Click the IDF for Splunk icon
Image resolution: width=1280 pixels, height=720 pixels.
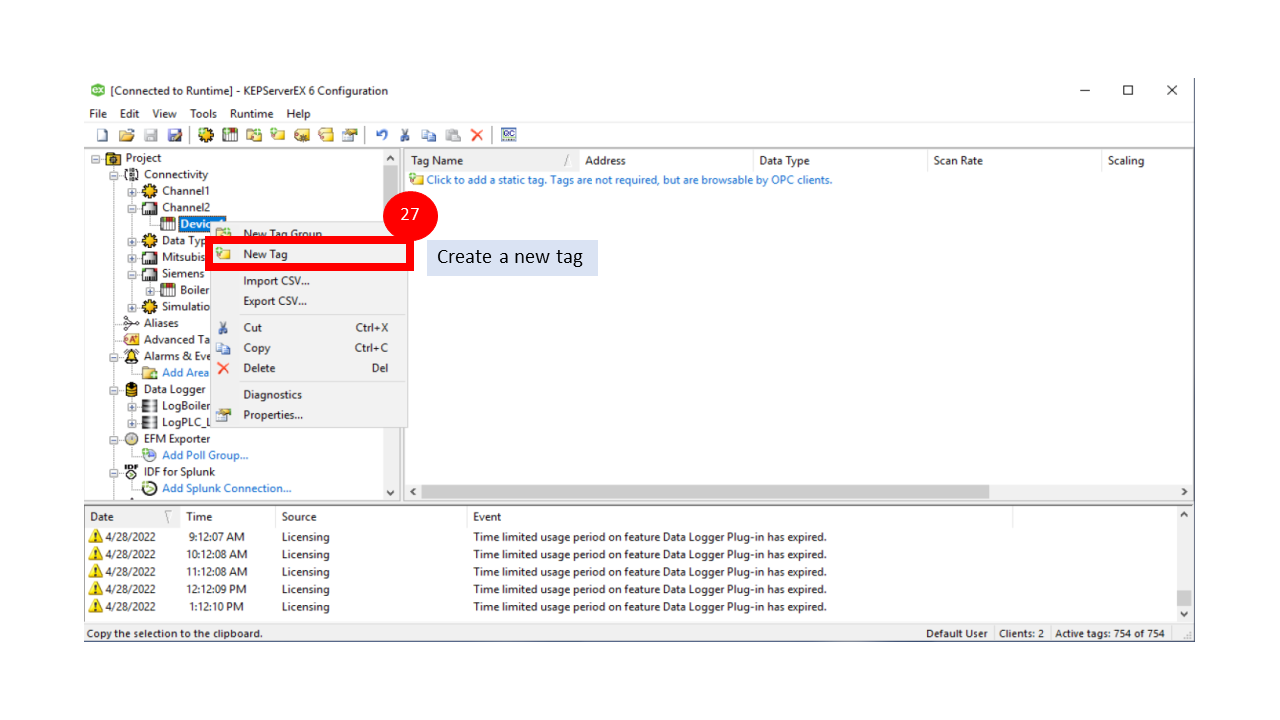point(132,472)
